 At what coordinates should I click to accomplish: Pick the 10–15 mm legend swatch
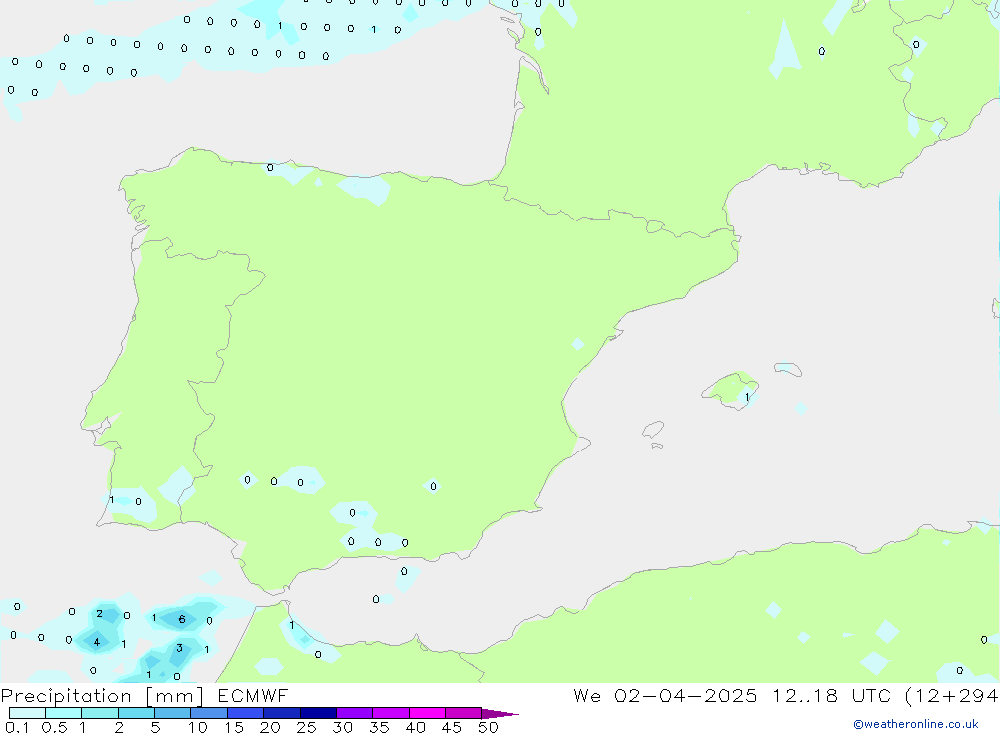tap(209, 713)
